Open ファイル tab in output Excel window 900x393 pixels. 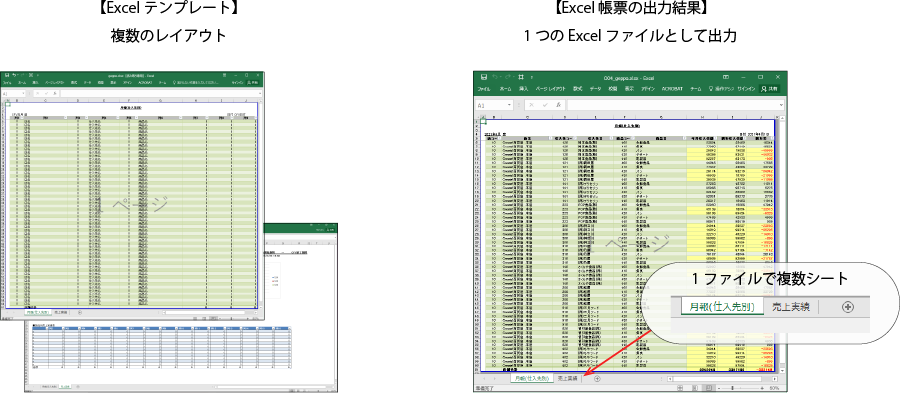click(484, 89)
